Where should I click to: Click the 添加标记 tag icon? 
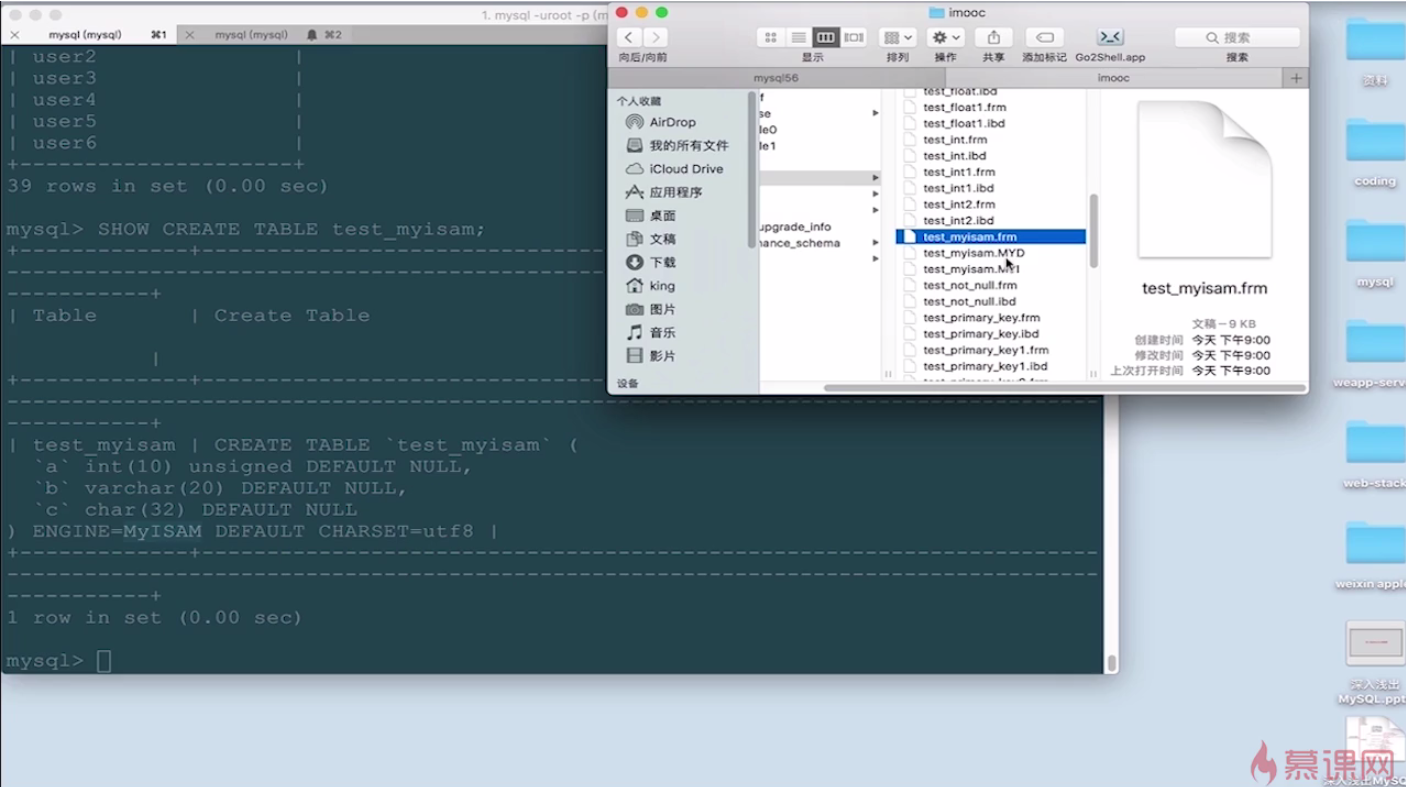click(x=1044, y=37)
